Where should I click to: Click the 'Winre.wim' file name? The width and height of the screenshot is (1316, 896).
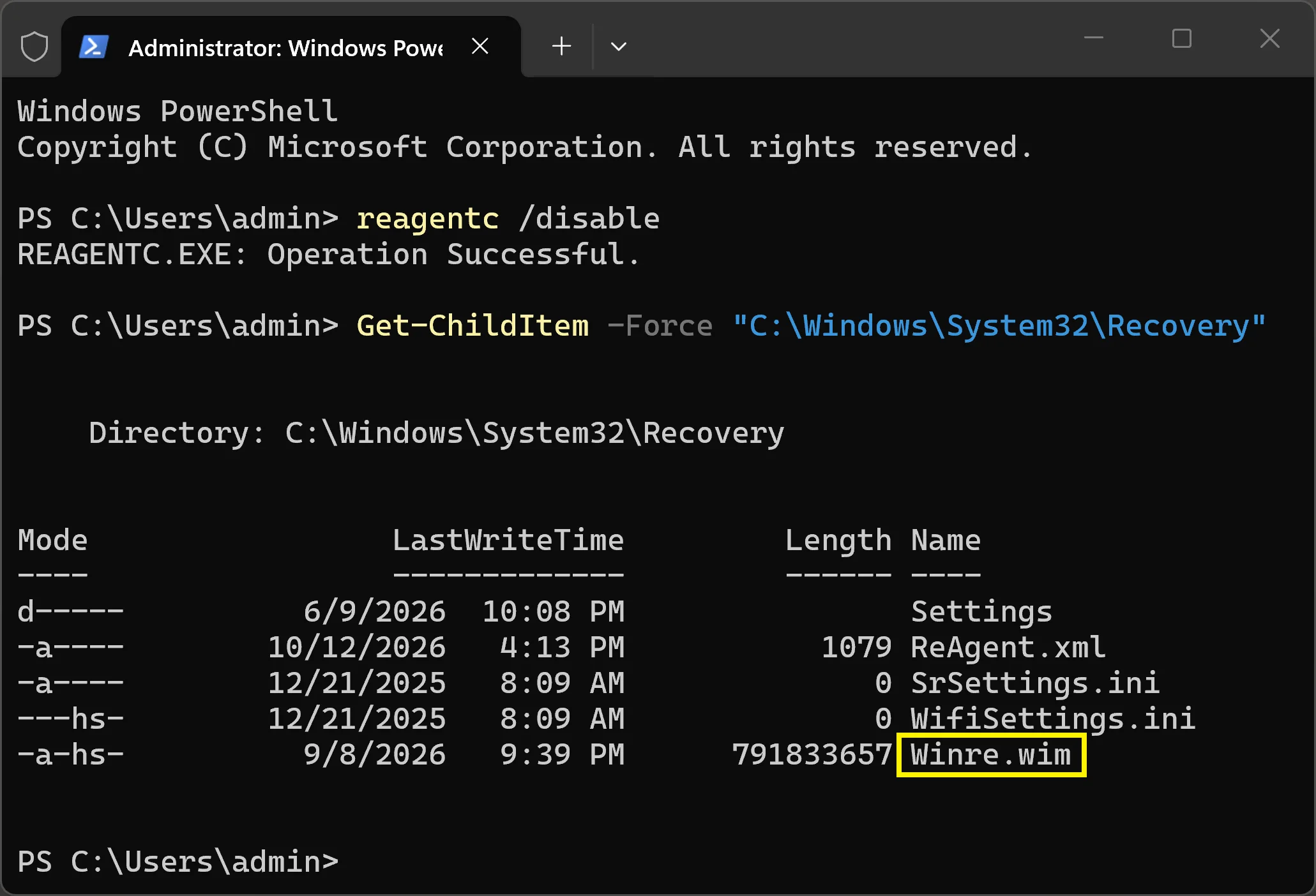[990, 755]
